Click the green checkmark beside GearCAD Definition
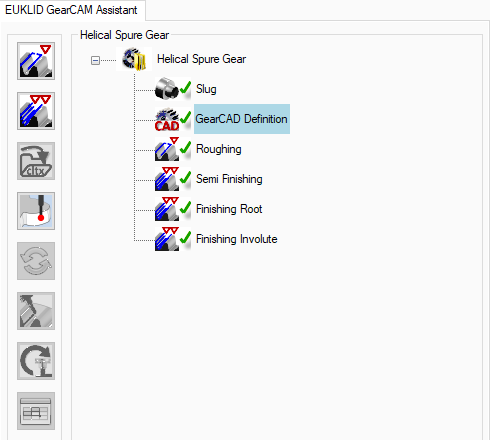This screenshot has height=440, width=490. click(185, 118)
